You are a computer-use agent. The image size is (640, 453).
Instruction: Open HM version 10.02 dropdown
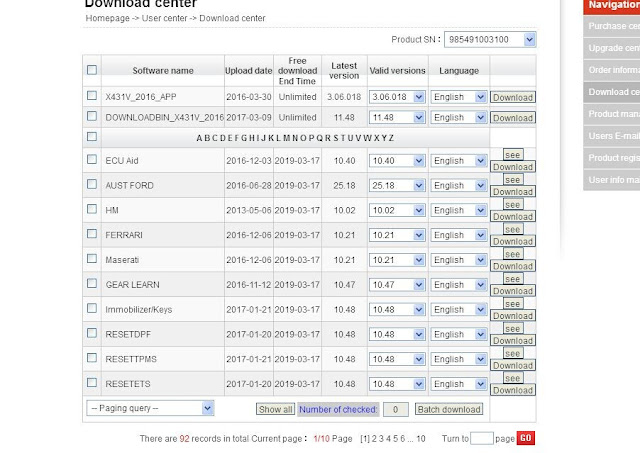click(397, 211)
